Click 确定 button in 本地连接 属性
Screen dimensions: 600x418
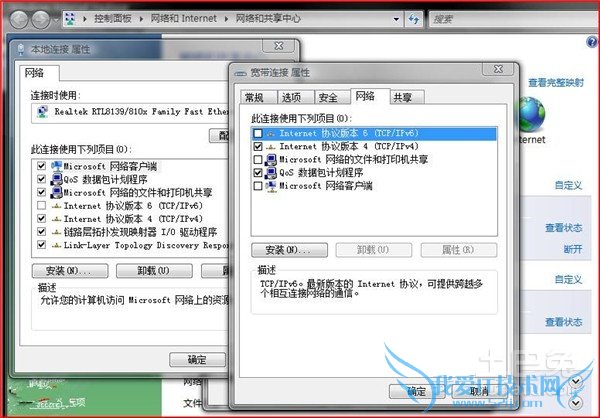point(197,359)
